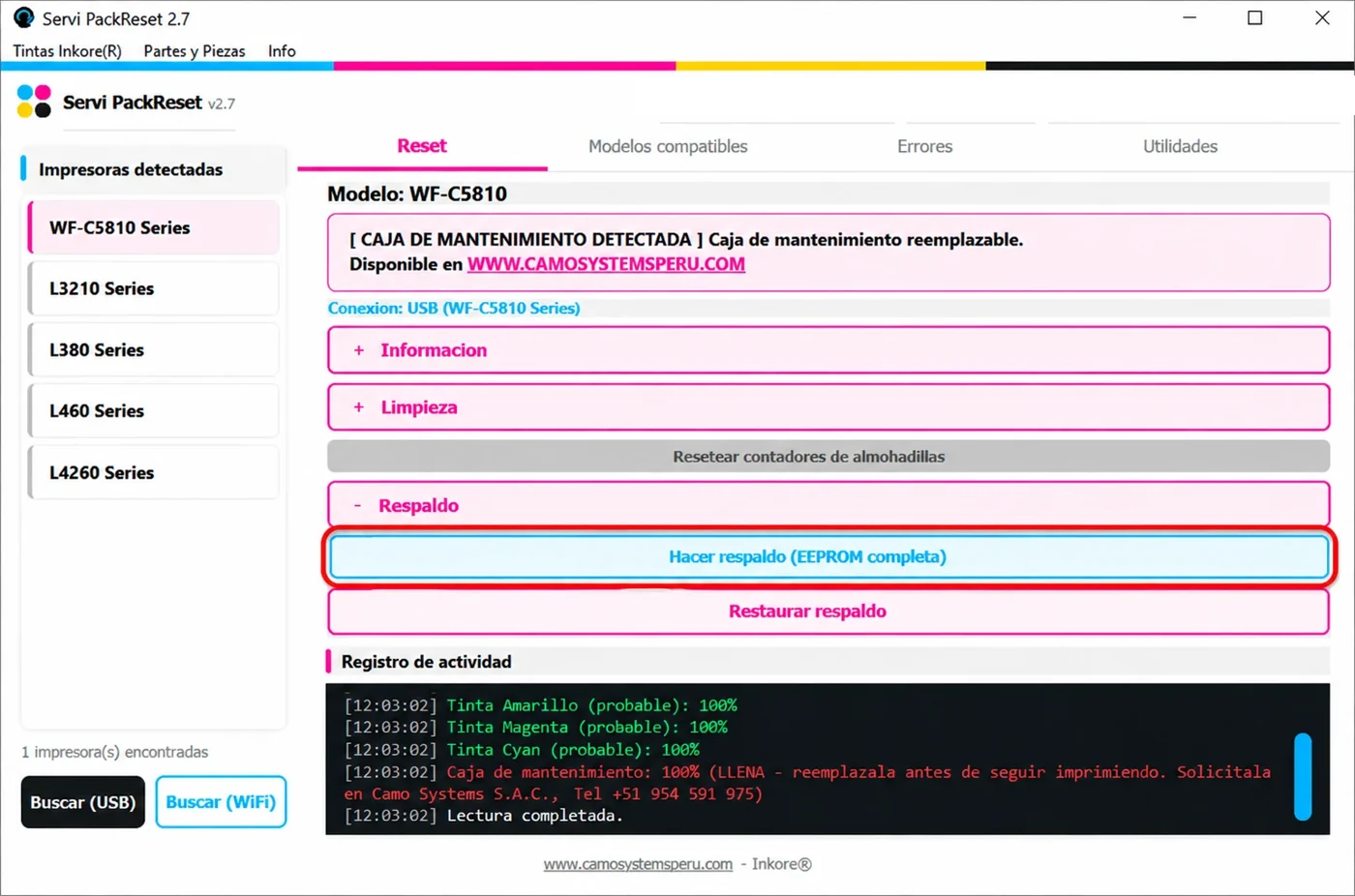Click the Restaurar respaldo button
This screenshot has width=1355, height=896.
[x=828, y=612]
